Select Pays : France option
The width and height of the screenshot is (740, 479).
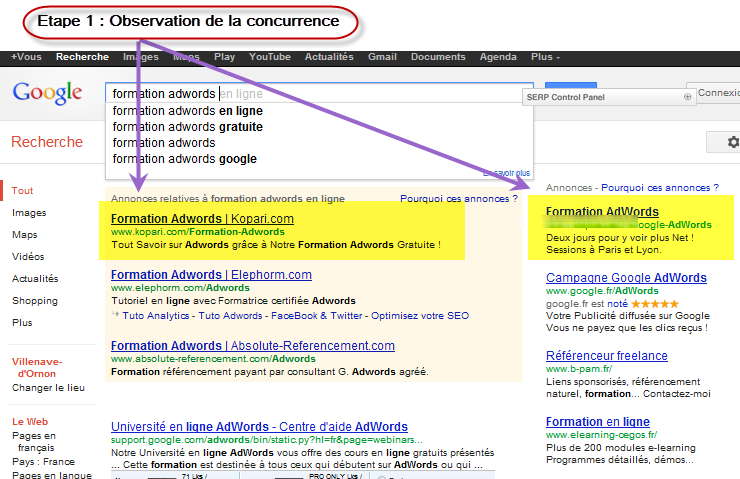point(43,462)
